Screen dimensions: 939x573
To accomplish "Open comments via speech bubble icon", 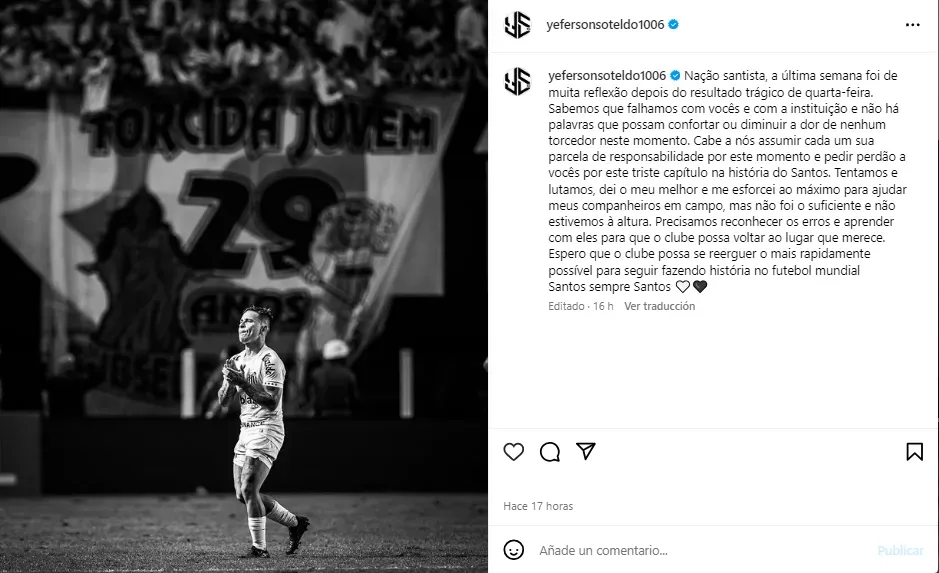I will tap(549, 452).
